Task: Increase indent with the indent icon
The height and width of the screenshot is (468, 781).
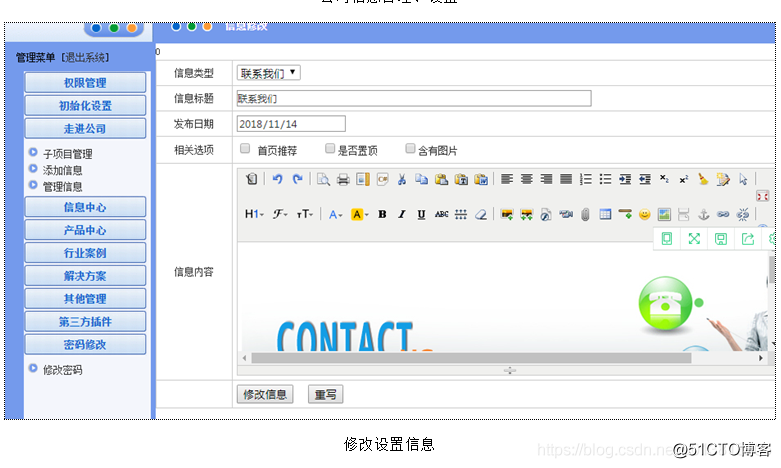Action: point(625,179)
